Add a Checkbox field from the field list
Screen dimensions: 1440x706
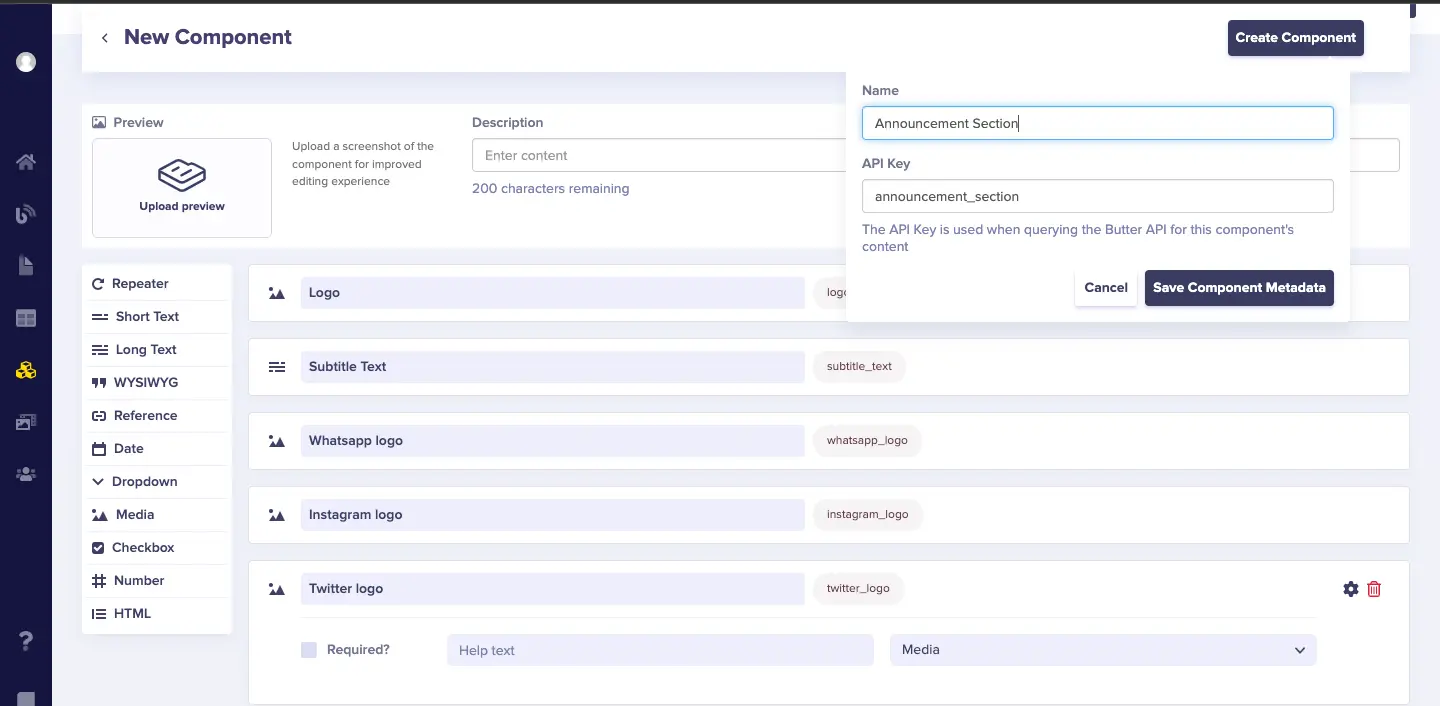(143, 547)
